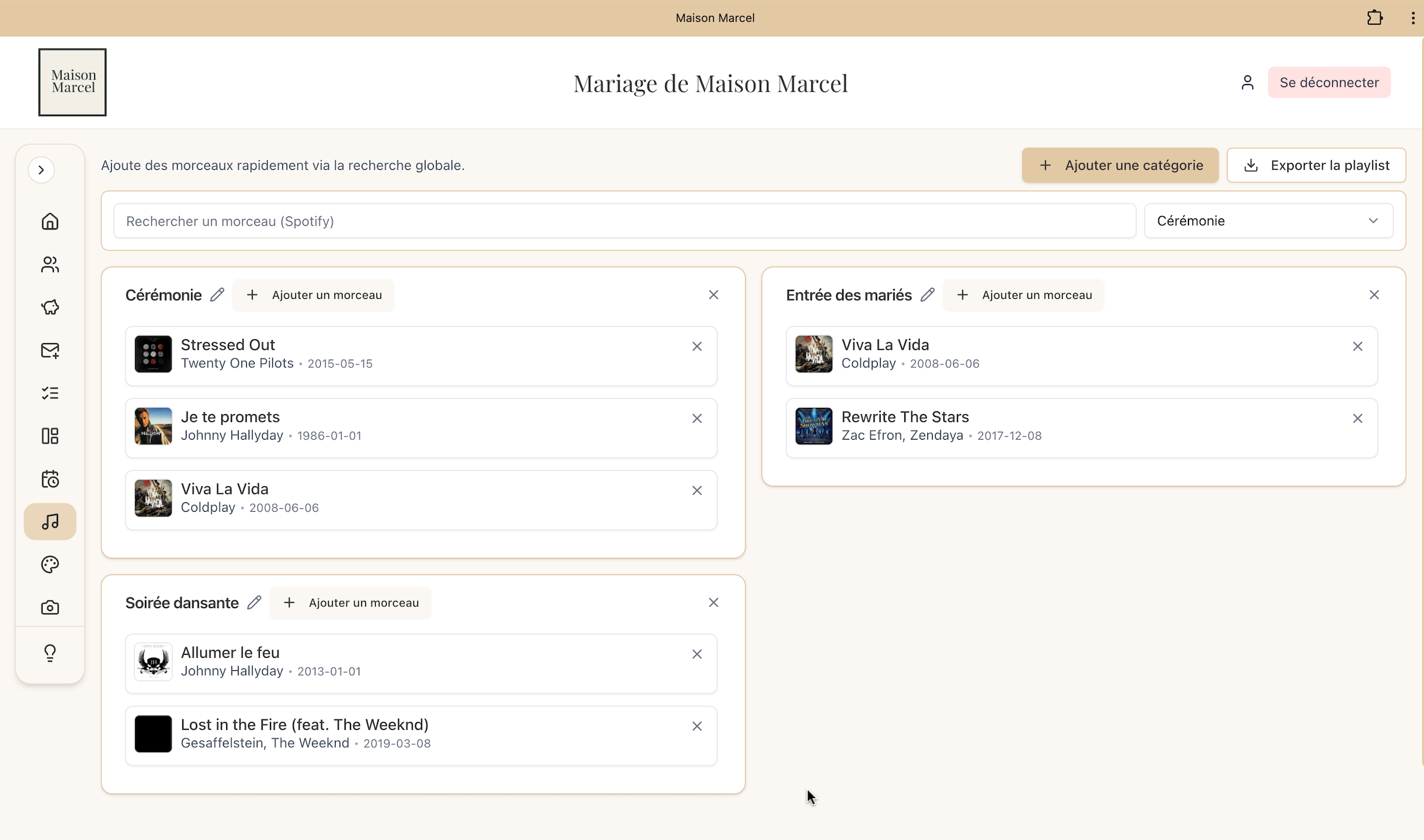Open the Cérémonie category dropdown
Viewport: 1424px width, 840px height.
pyautogui.click(x=1268, y=221)
